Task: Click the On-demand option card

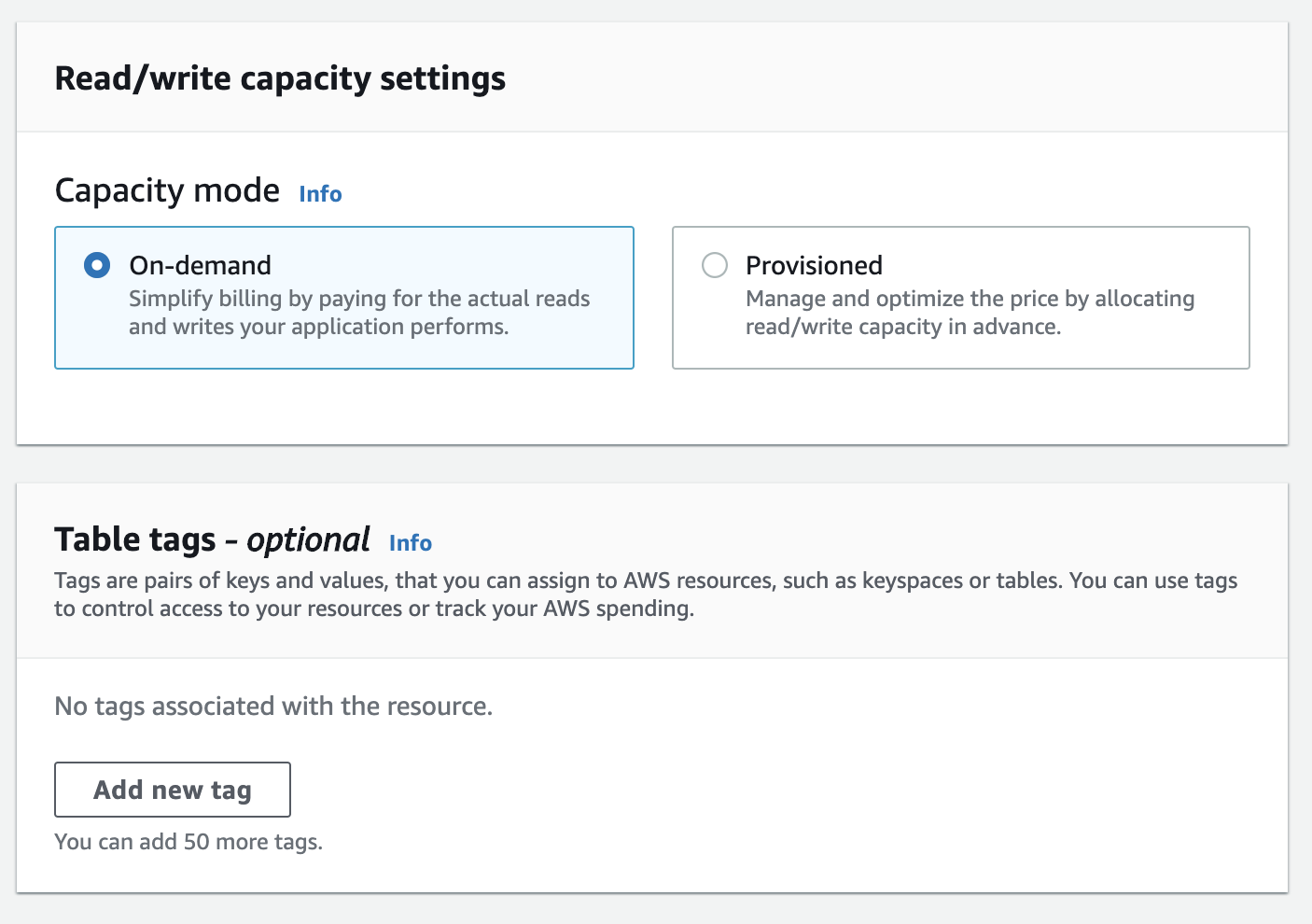Action: (343, 298)
